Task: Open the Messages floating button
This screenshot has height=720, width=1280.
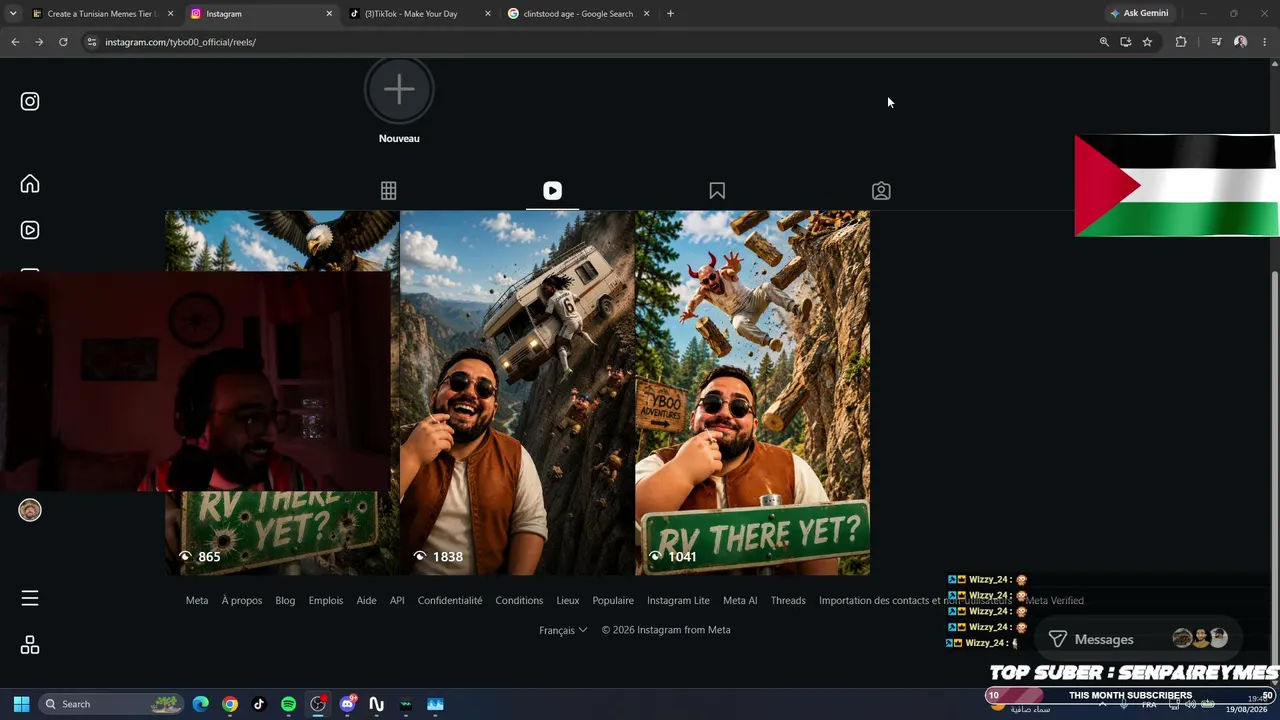Action: 1138,639
